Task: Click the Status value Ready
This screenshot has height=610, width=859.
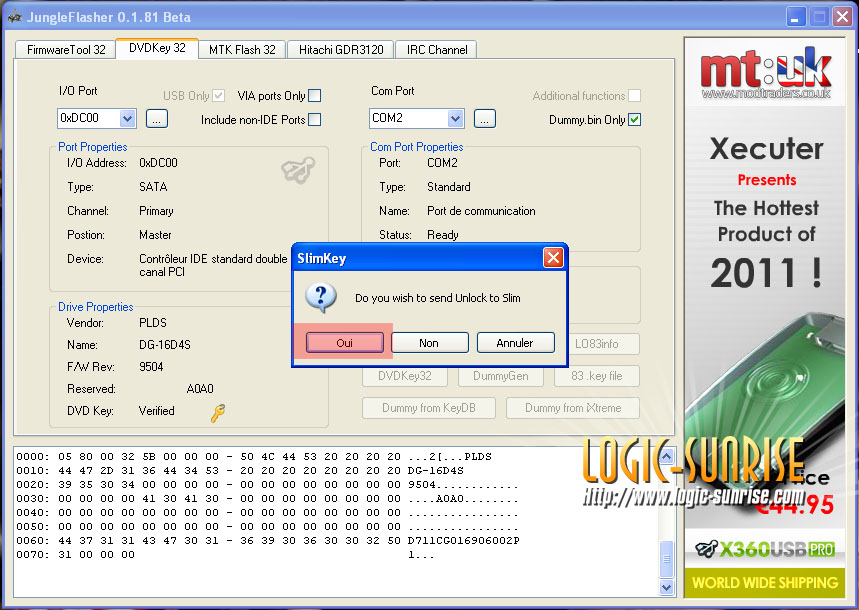Action: pos(443,235)
